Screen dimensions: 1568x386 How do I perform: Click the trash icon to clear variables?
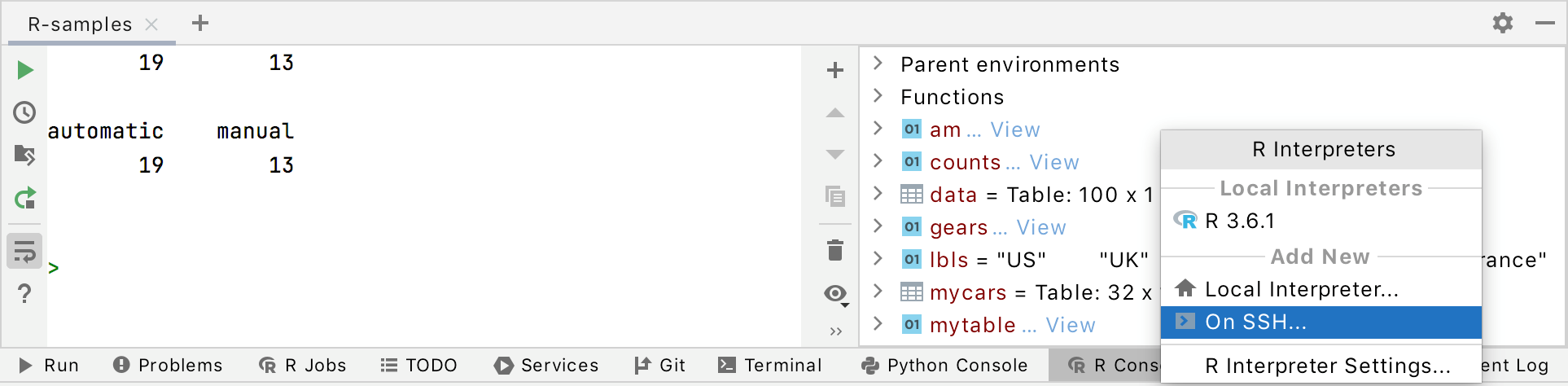[x=835, y=250]
